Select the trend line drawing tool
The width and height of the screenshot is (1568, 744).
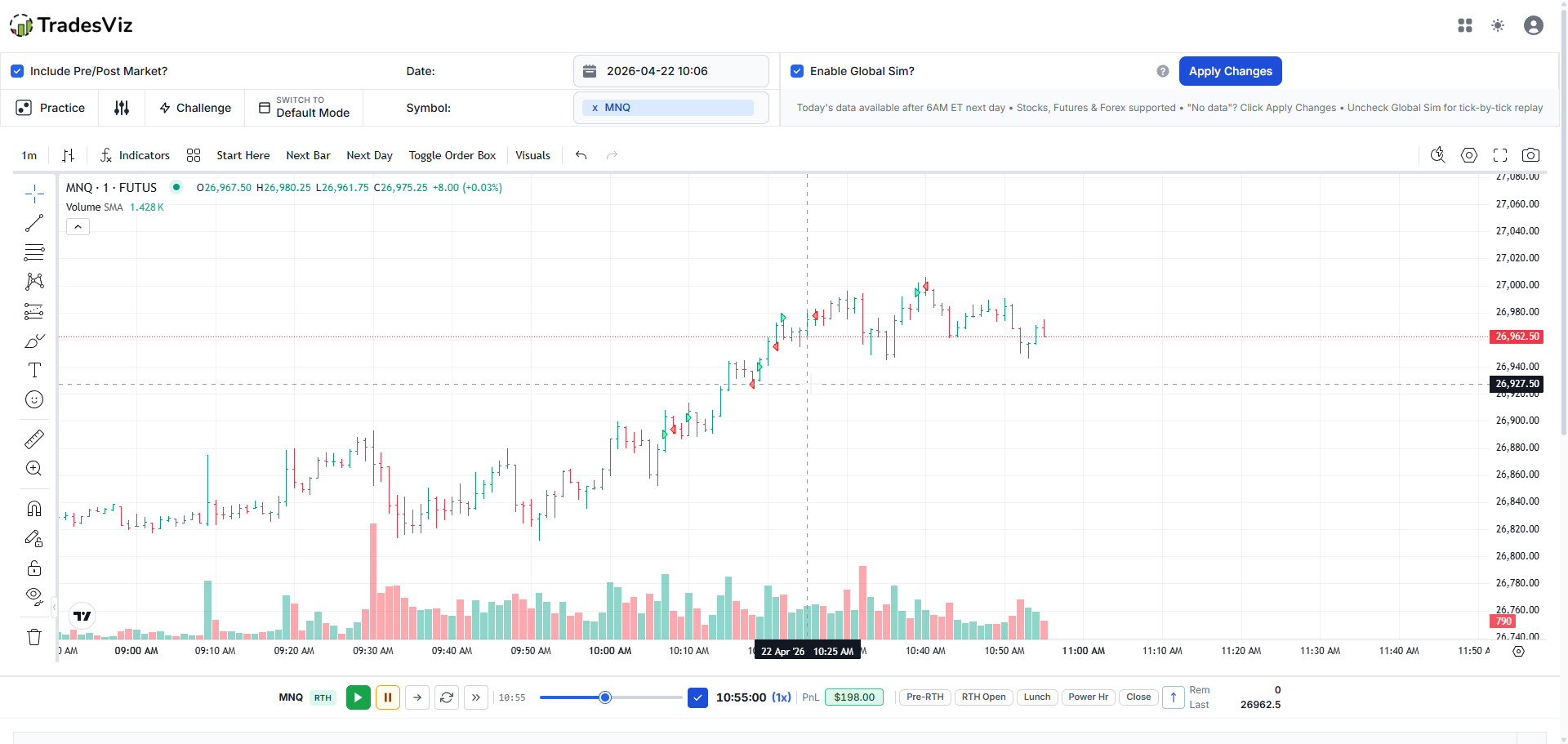pos(34,223)
